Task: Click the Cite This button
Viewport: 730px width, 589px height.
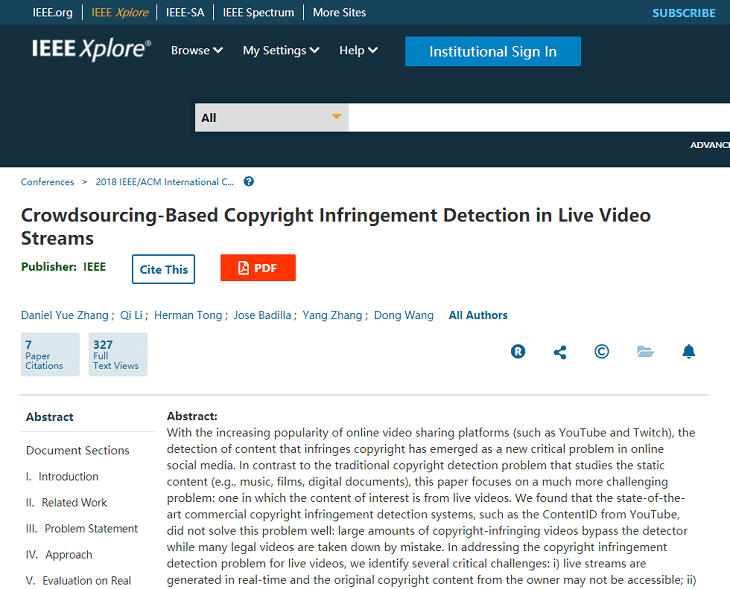Action: (x=163, y=269)
